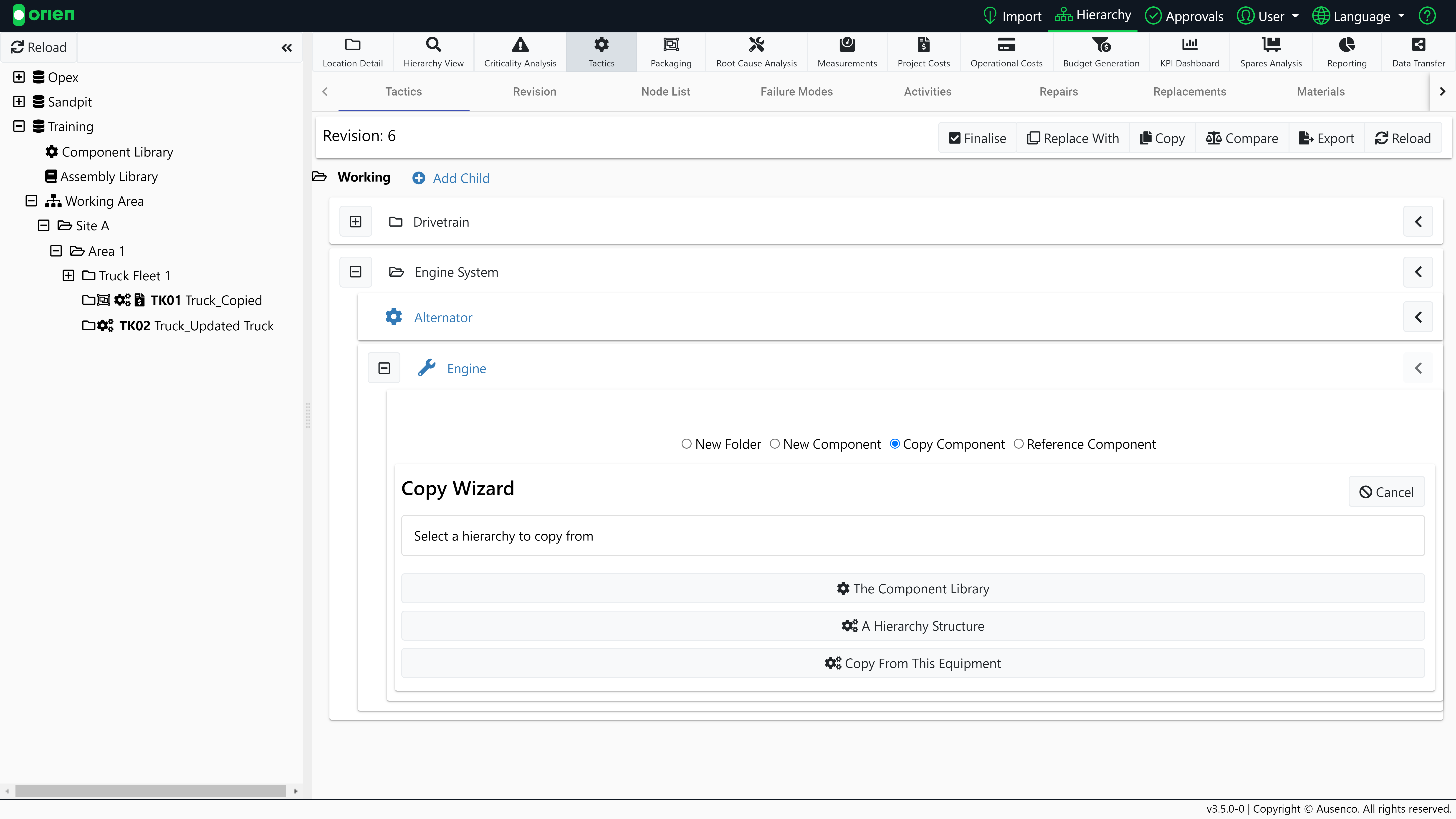Open Spares Analysis icon
The height and width of the screenshot is (819, 1456).
1270,45
